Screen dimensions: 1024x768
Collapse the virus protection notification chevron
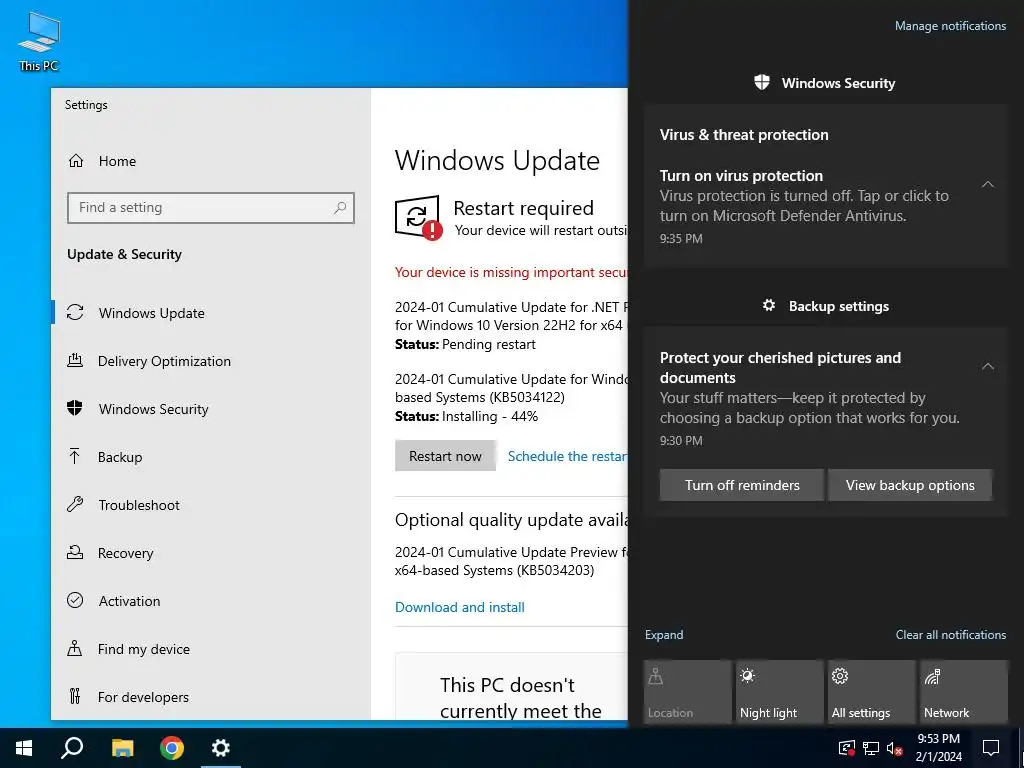[987, 185]
